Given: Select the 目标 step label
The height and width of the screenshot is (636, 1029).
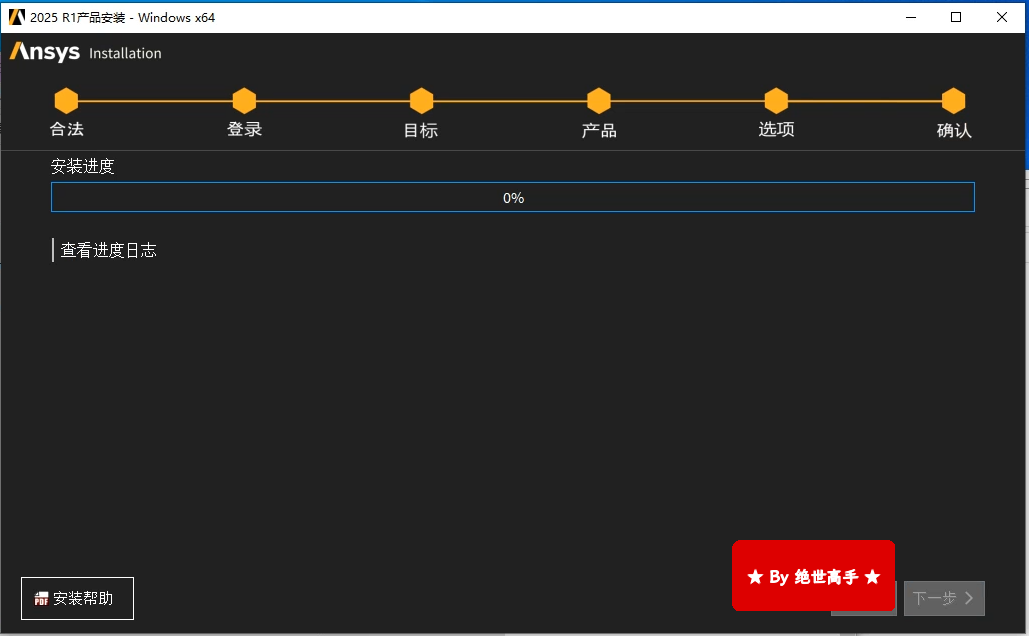Looking at the screenshot, I should point(421,130).
